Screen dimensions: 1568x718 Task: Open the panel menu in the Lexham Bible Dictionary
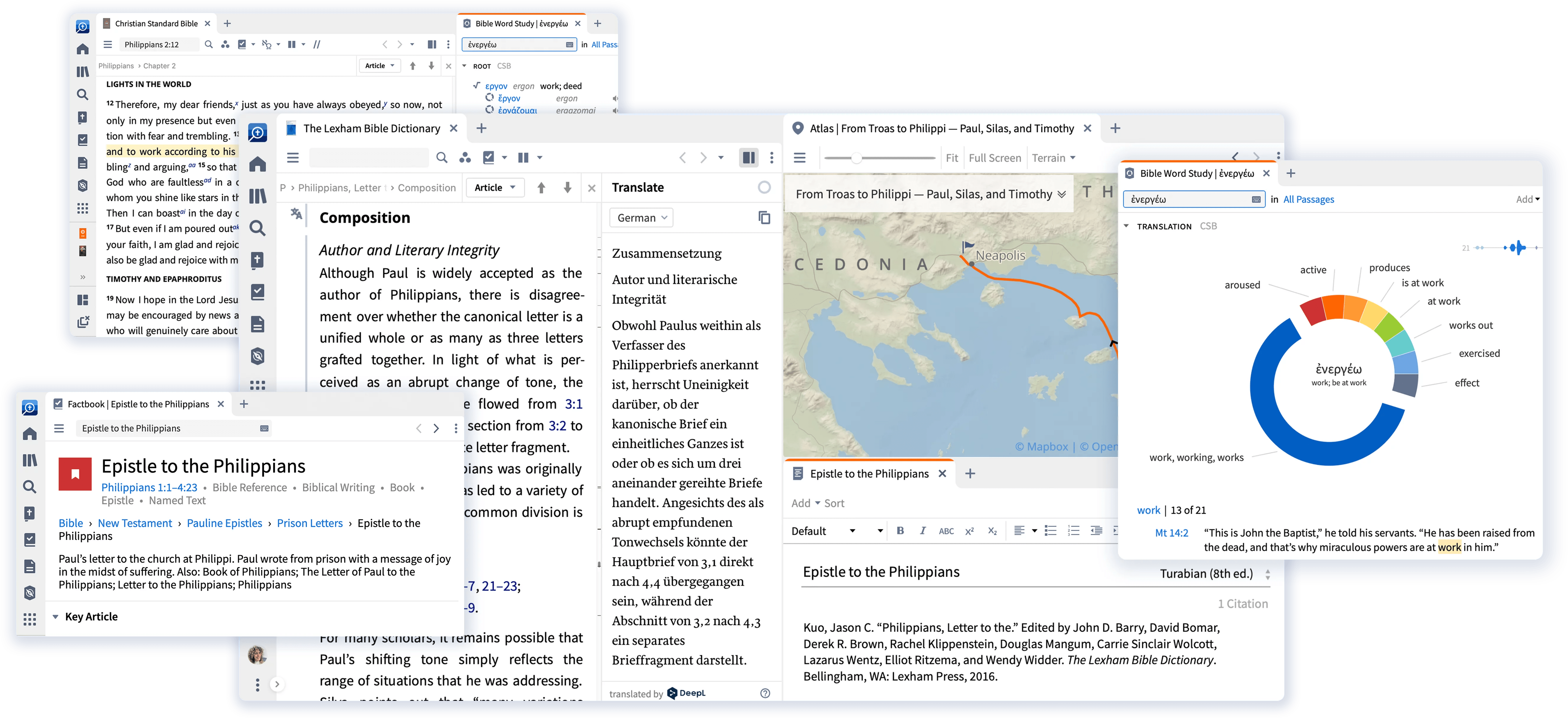(x=293, y=157)
